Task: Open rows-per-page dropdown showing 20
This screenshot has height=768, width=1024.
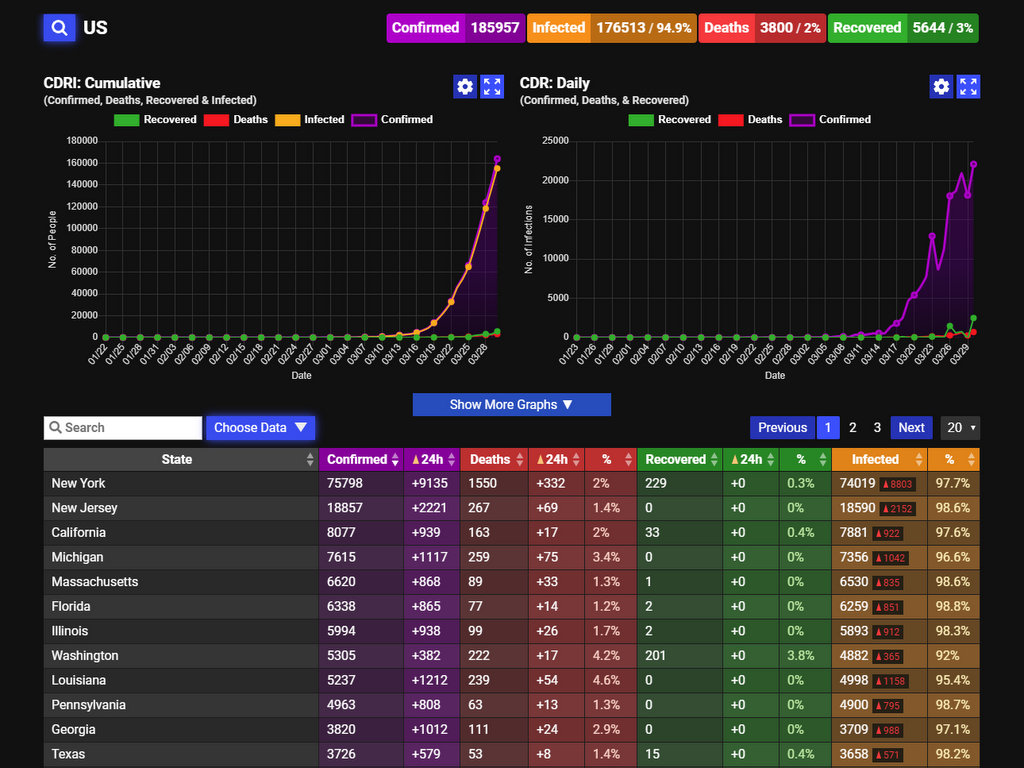Action: (960, 428)
